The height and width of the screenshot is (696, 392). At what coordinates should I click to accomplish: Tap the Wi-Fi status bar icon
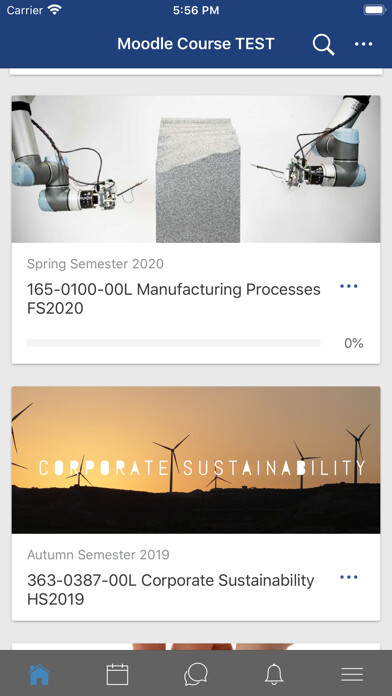pyautogui.click(x=55, y=10)
